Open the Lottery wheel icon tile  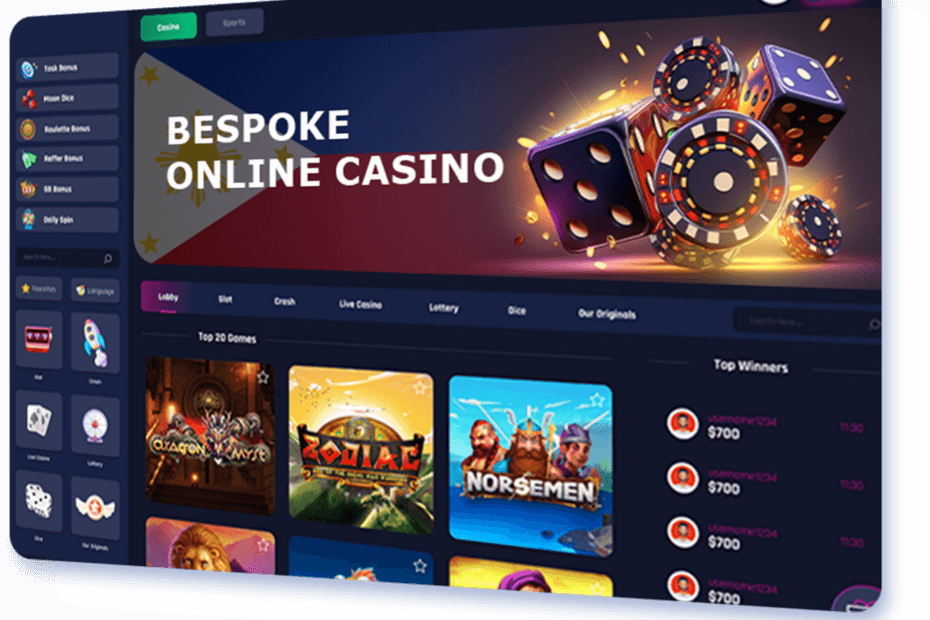click(x=95, y=426)
